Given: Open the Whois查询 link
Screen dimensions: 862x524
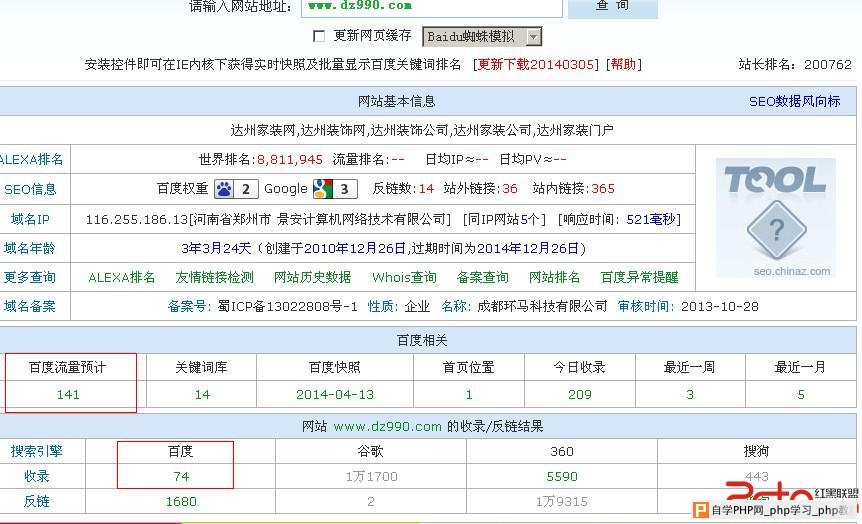Looking at the screenshot, I should (x=404, y=277).
